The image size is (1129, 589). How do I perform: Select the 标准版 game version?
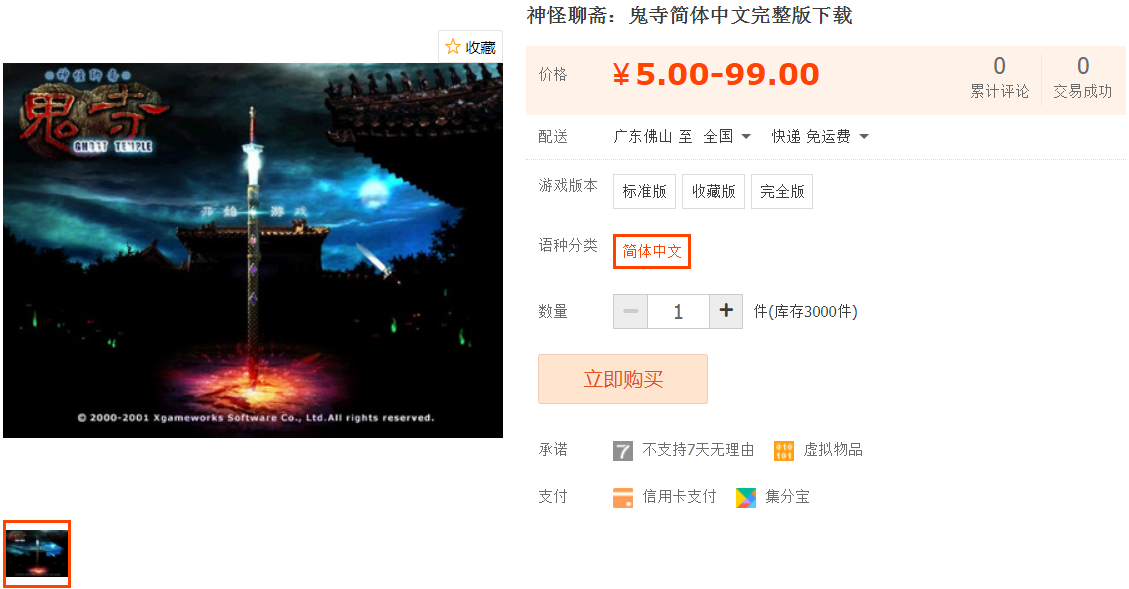click(644, 192)
